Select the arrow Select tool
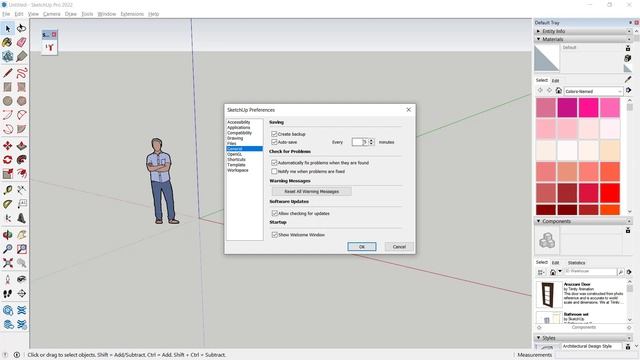Screen dimensions: 640x360 point(7,28)
